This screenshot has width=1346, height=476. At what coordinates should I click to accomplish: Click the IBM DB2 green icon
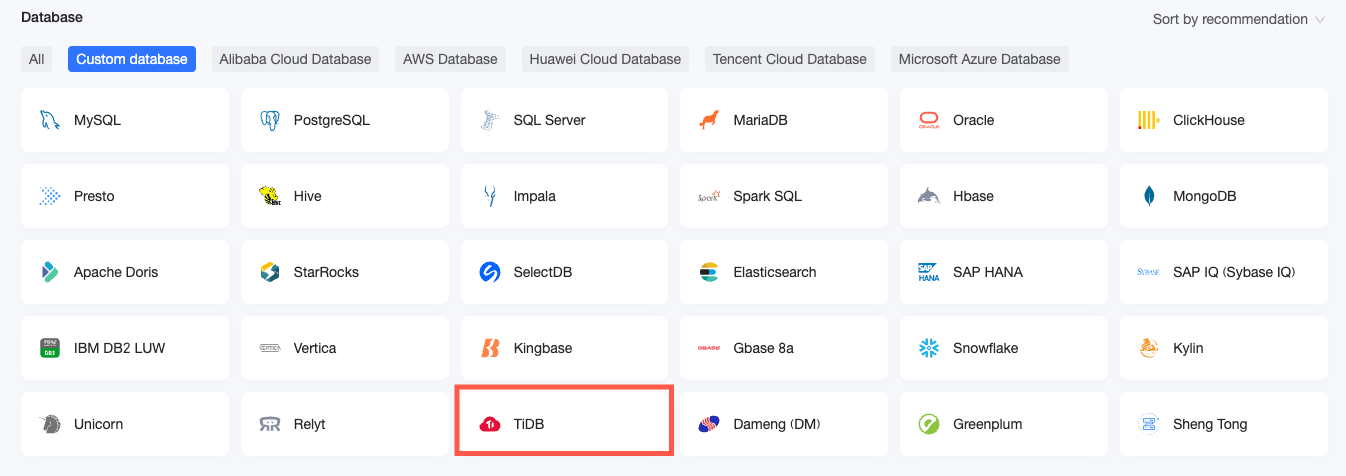pyautogui.click(x=49, y=348)
